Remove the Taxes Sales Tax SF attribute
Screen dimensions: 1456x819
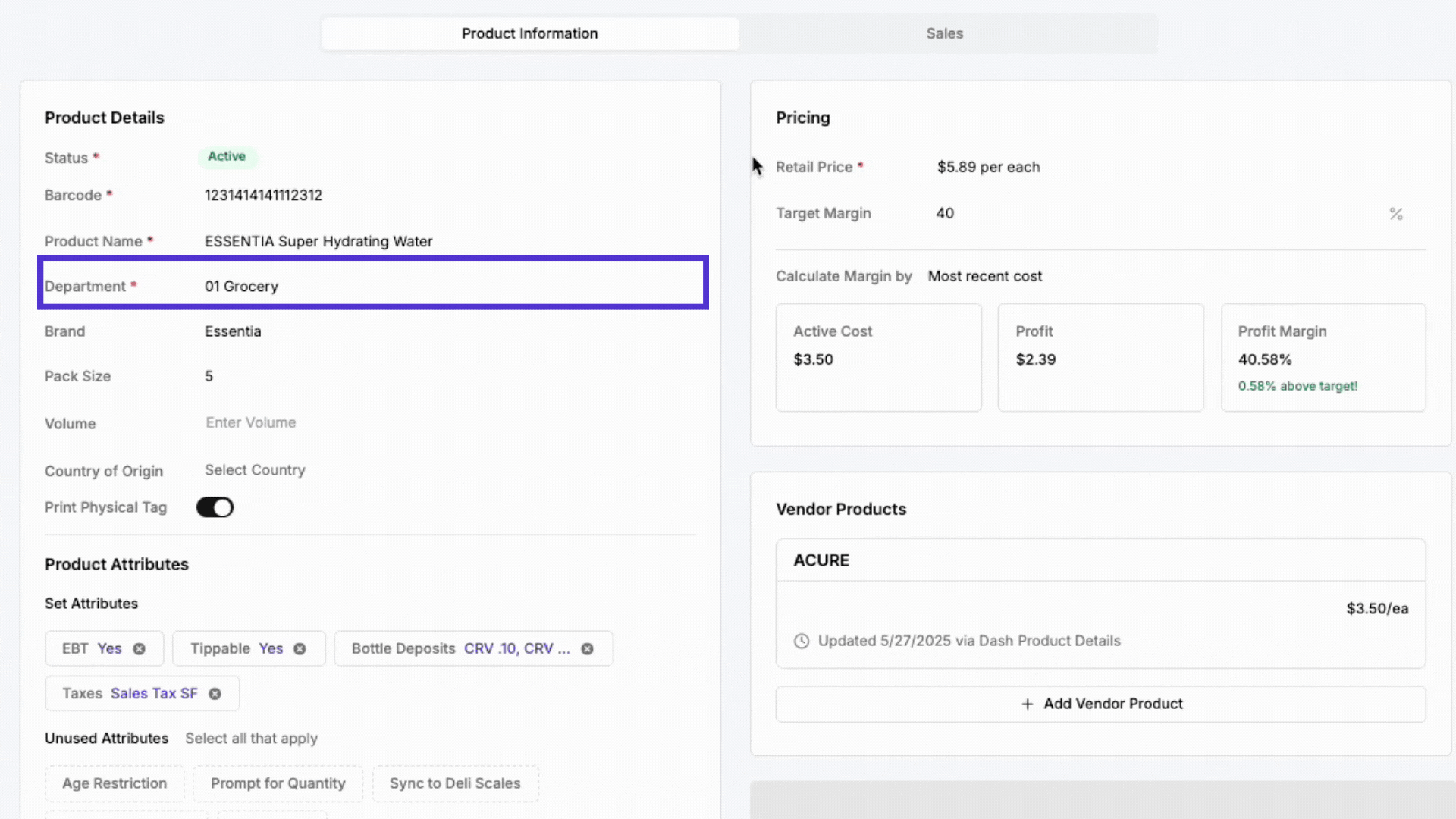coord(215,694)
